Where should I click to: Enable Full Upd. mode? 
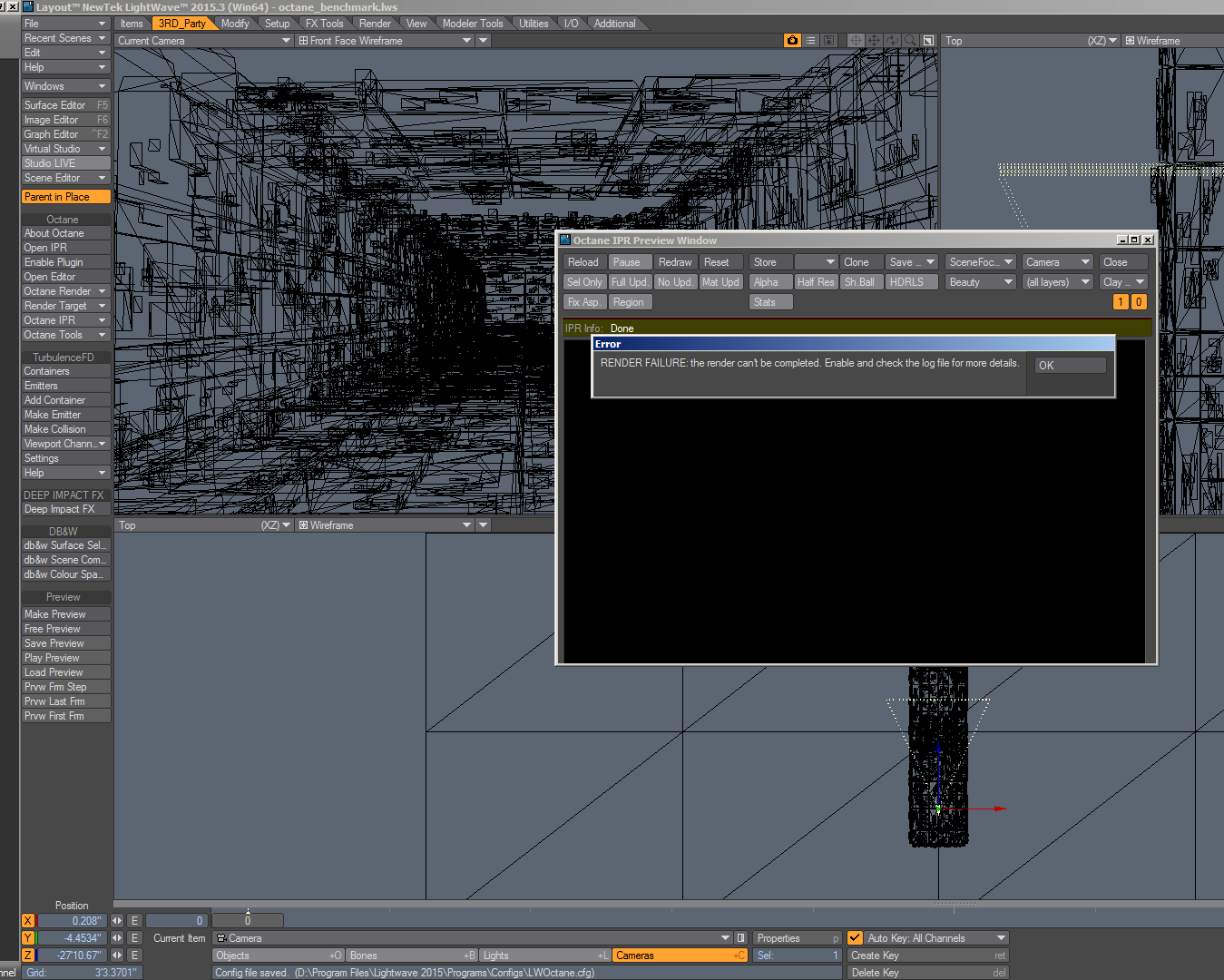coord(631,282)
